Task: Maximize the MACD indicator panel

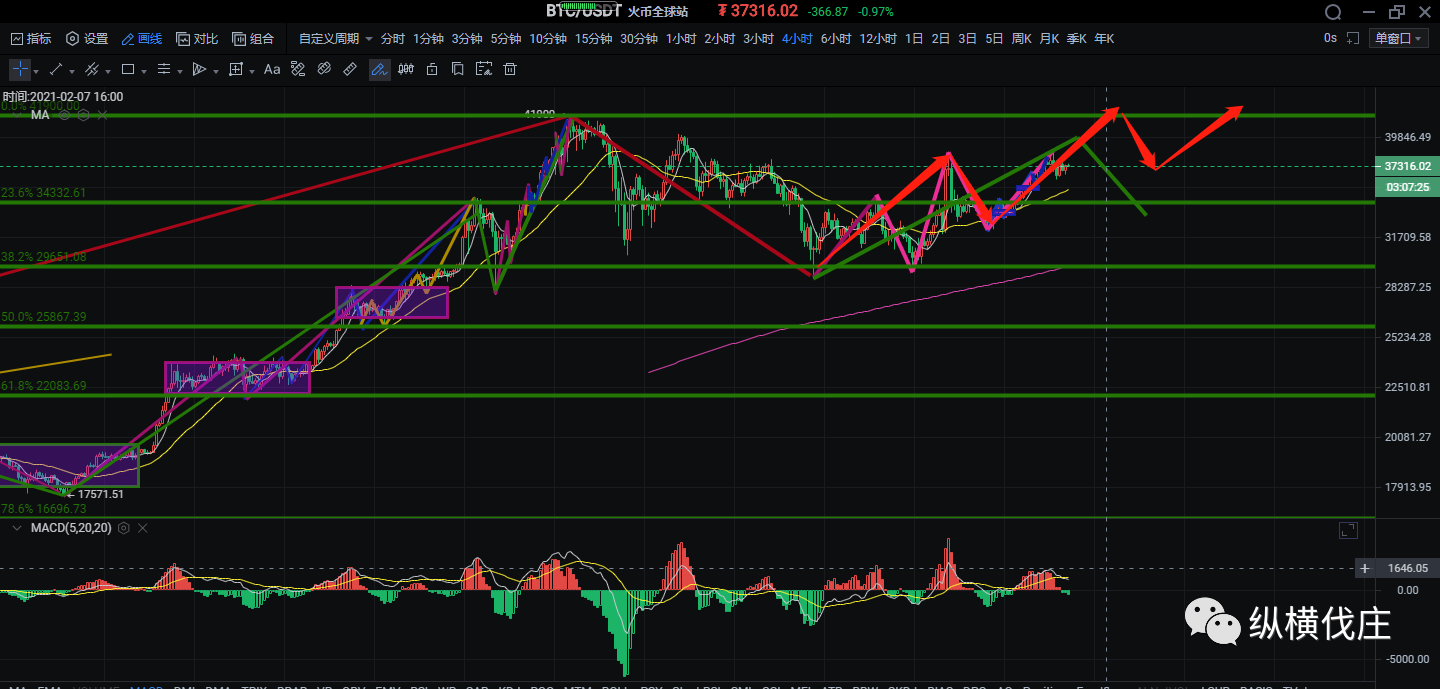Action: (x=1348, y=530)
